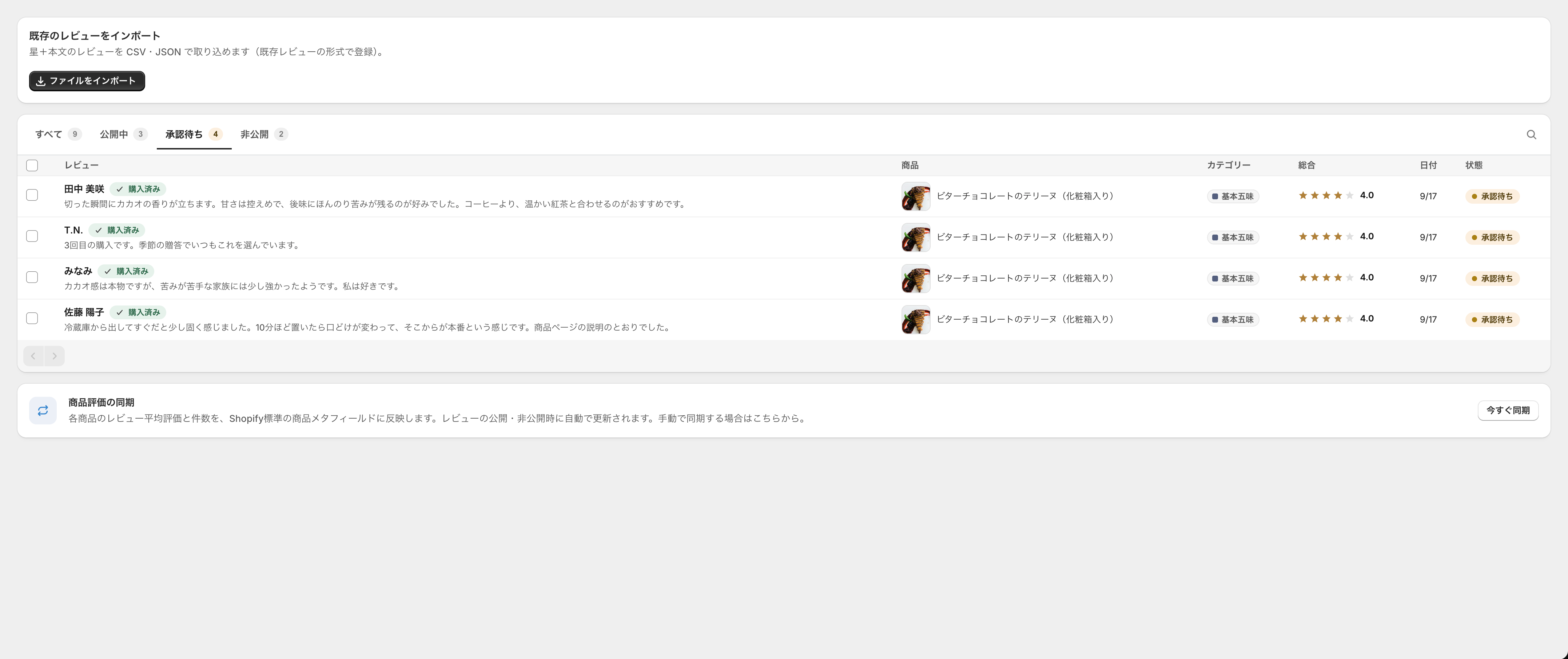
Task: Open product thumbnail in T.N. row
Action: [915, 237]
